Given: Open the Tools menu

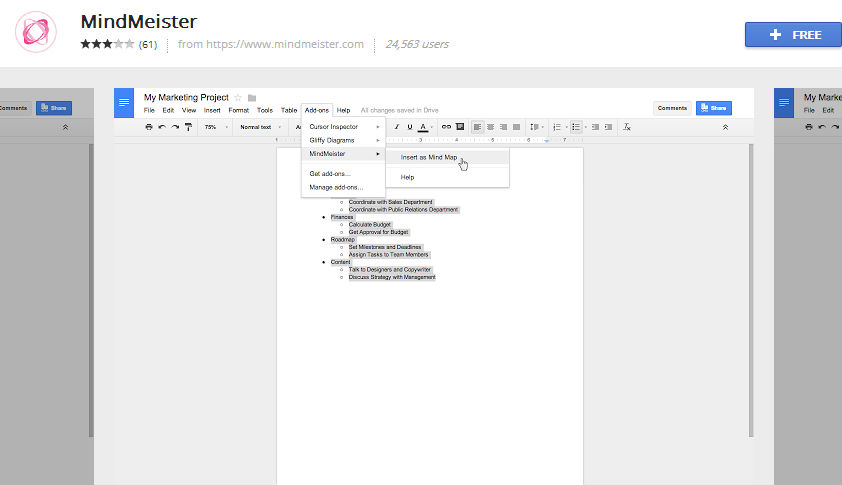Looking at the screenshot, I should (x=265, y=110).
